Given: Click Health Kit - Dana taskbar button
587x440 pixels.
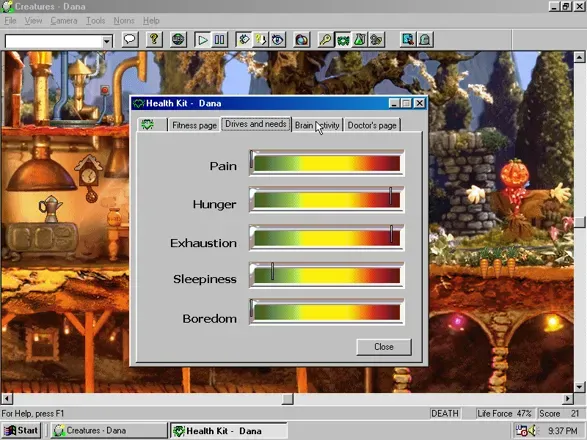Looking at the screenshot, I should 229,431.
